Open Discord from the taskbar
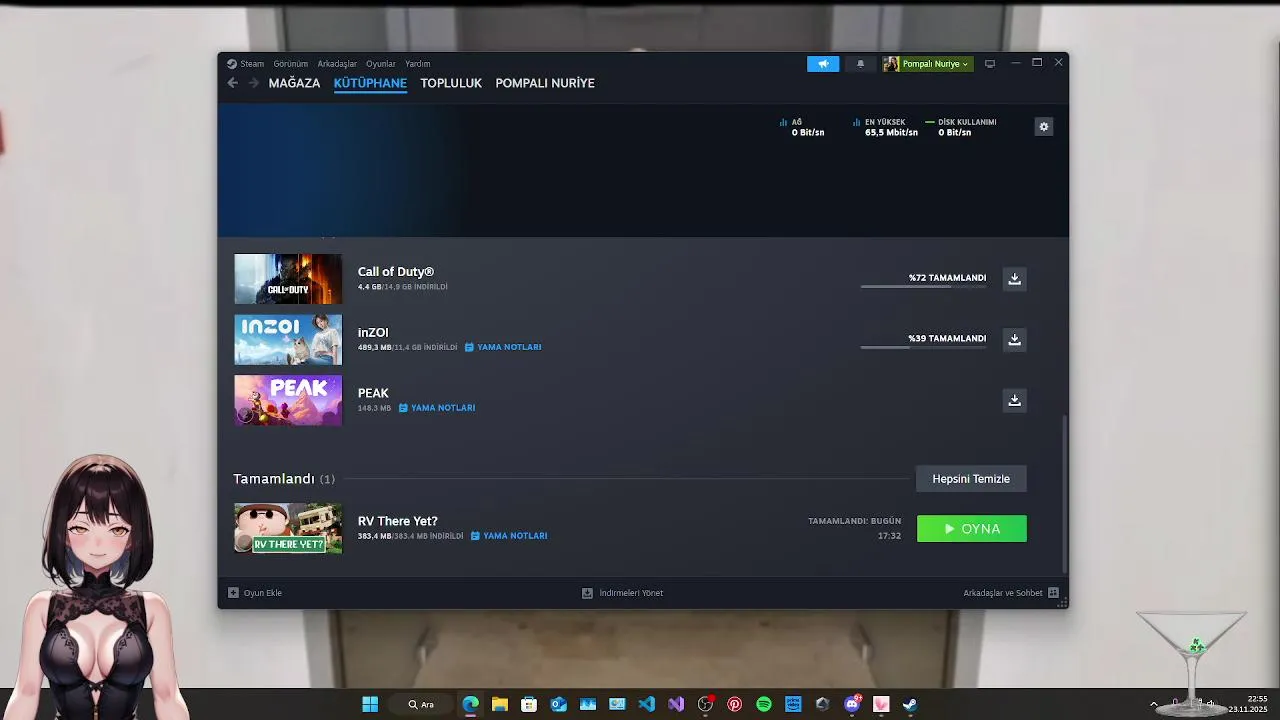 tap(852, 704)
